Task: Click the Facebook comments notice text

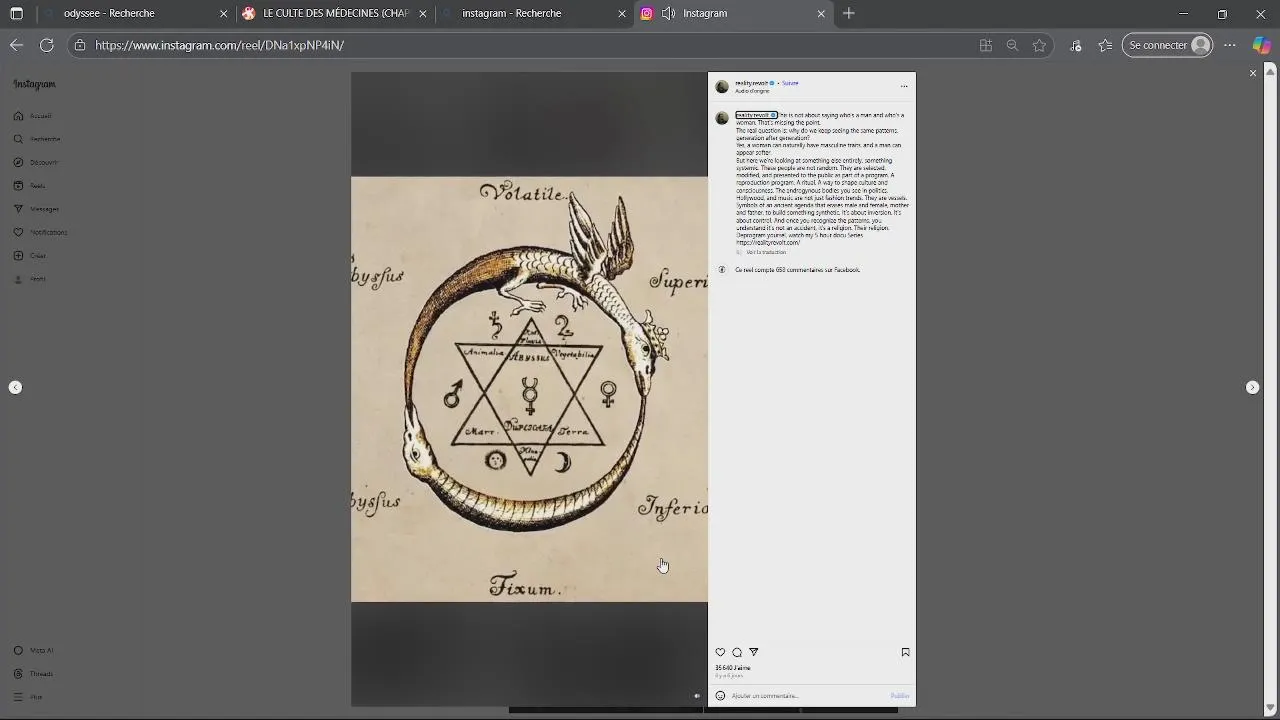Action: click(x=797, y=270)
